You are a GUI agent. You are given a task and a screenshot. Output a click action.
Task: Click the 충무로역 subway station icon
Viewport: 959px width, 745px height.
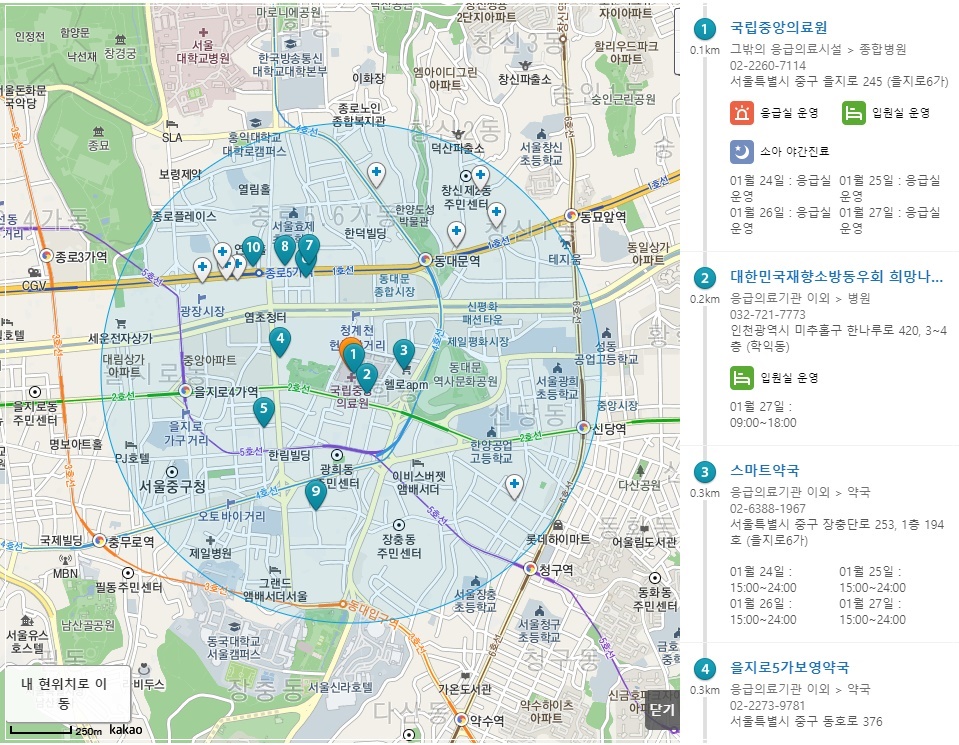[100, 541]
